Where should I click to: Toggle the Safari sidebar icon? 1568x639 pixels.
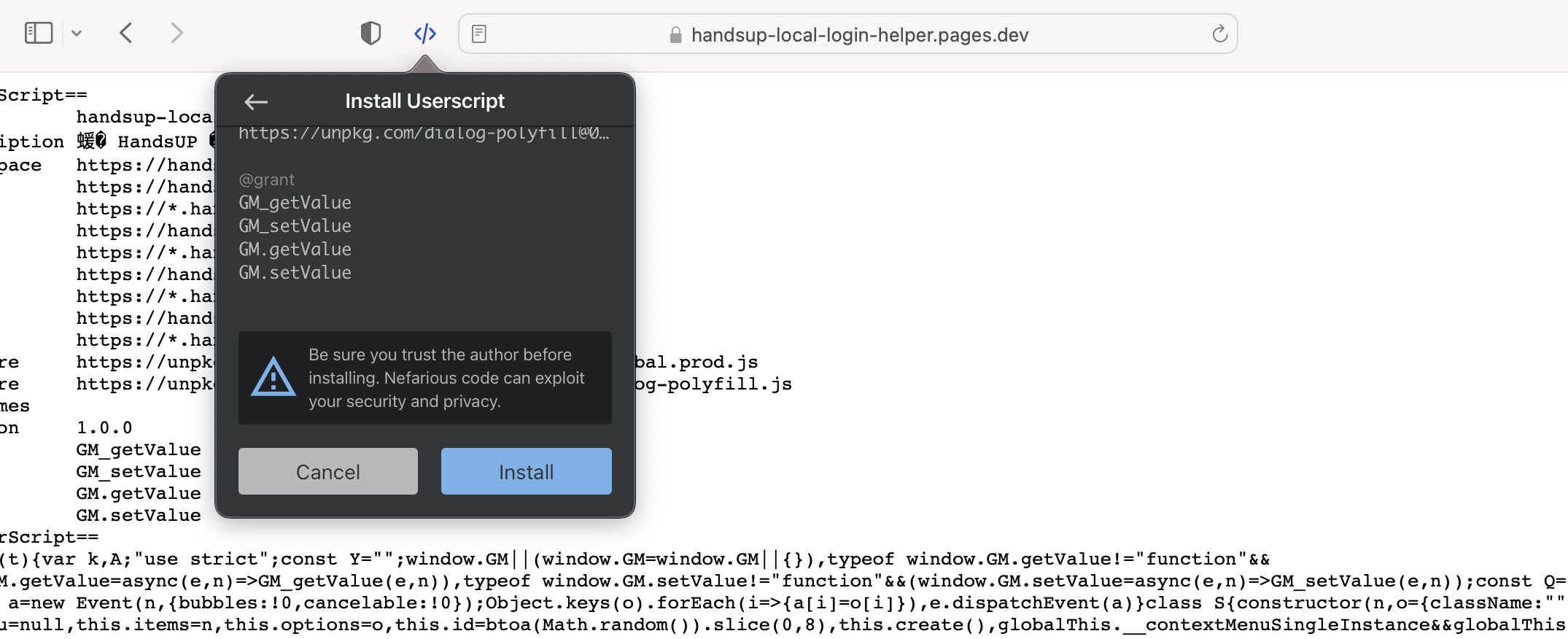pyautogui.click(x=39, y=33)
